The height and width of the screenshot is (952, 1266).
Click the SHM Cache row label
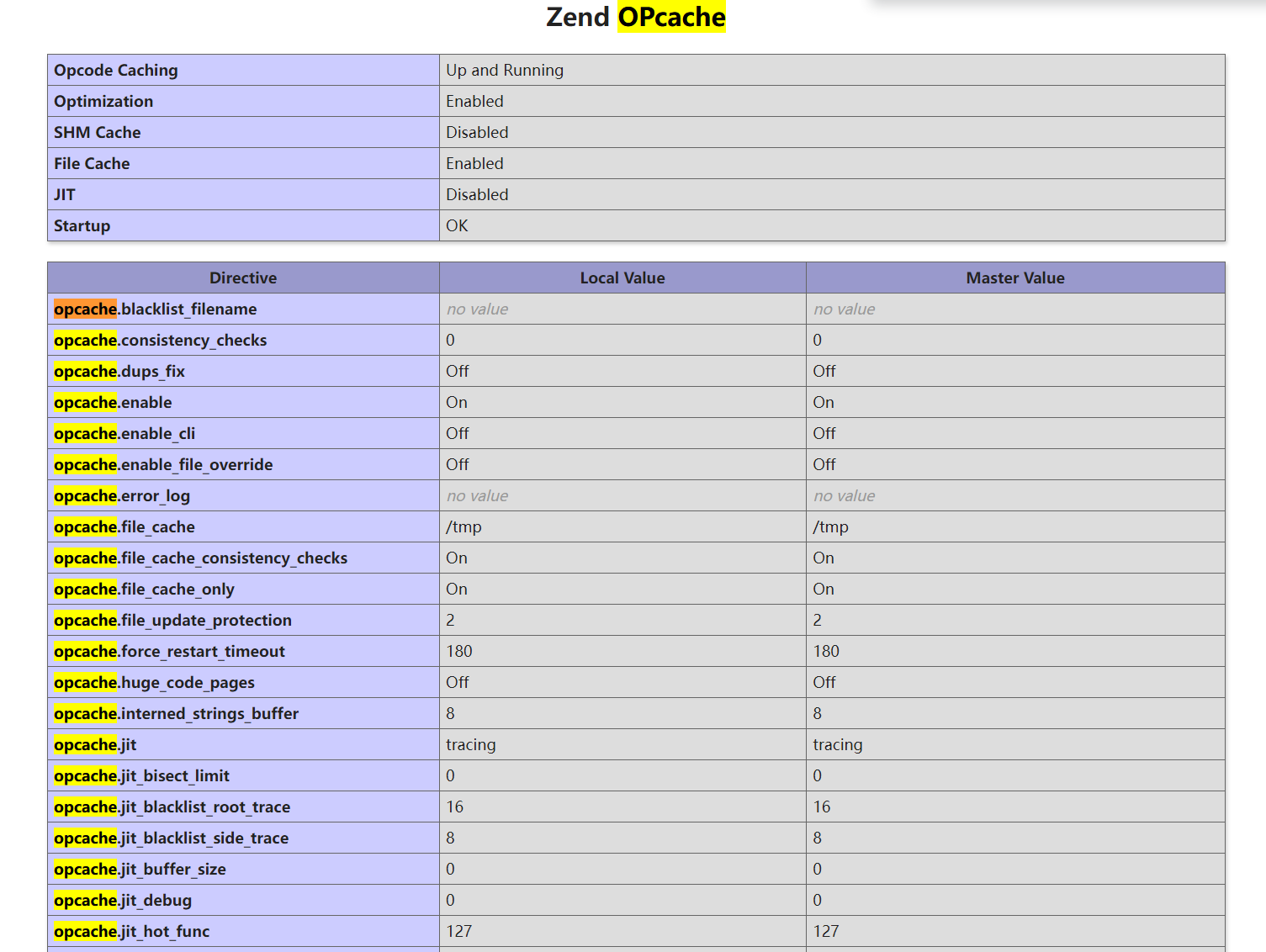point(98,133)
